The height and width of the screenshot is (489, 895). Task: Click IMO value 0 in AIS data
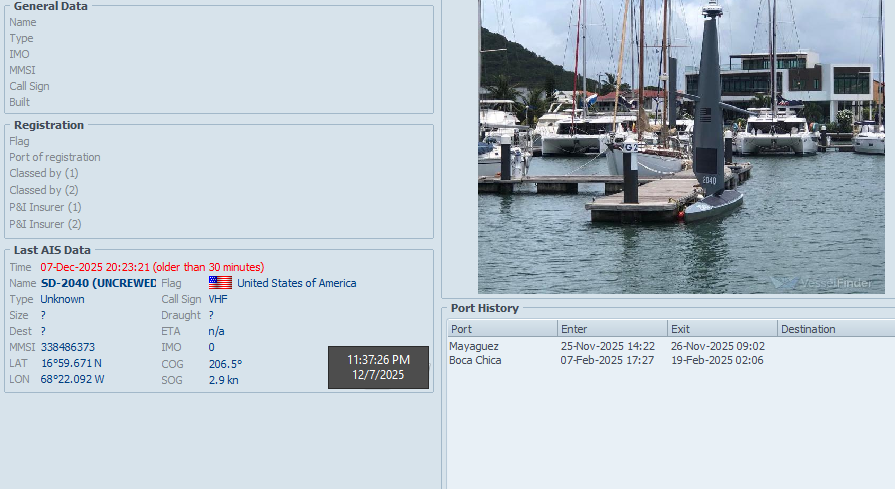point(211,347)
